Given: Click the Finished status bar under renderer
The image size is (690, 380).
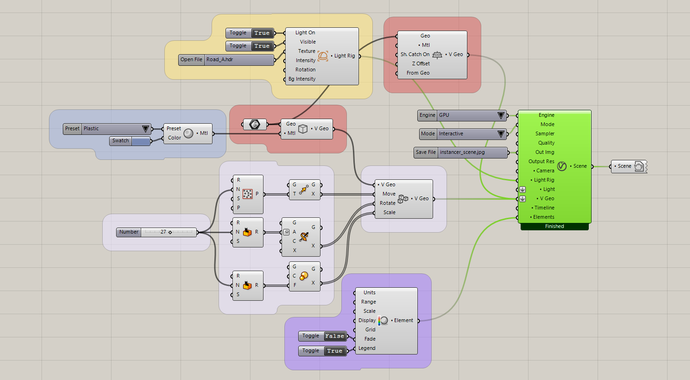Looking at the screenshot, I should click(554, 227).
